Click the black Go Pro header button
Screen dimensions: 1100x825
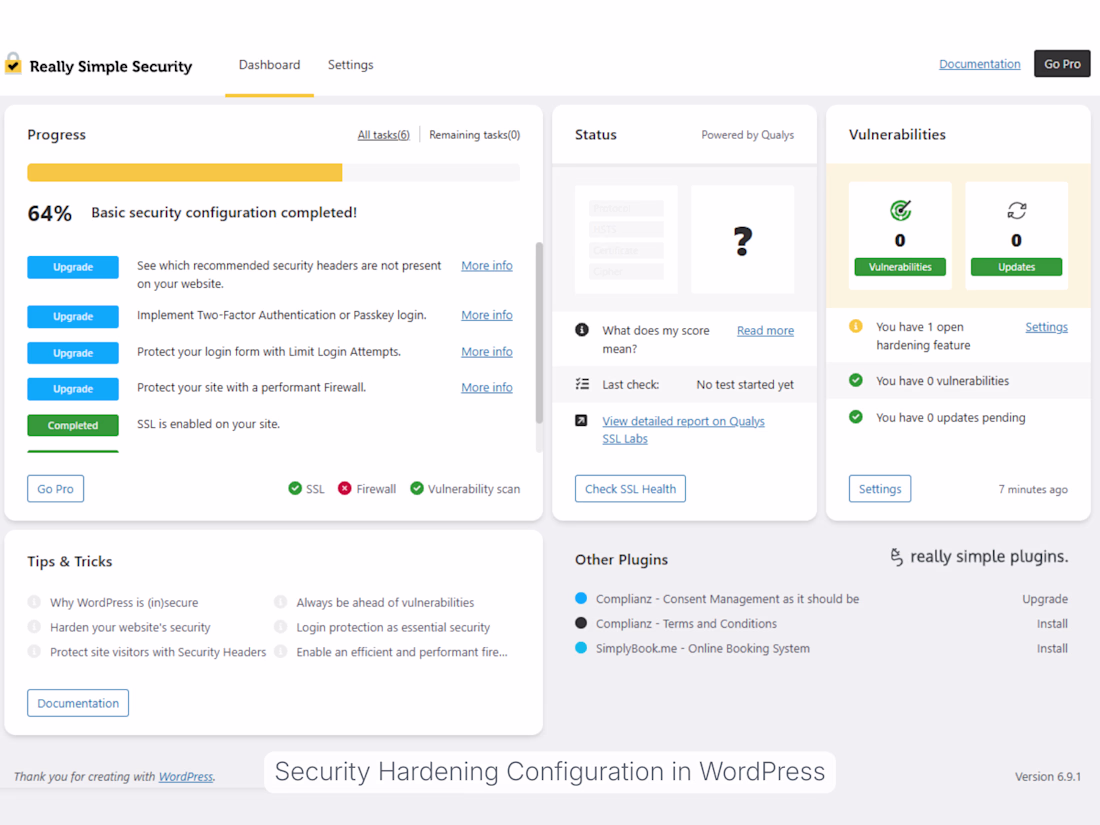click(x=1062, y=64)
